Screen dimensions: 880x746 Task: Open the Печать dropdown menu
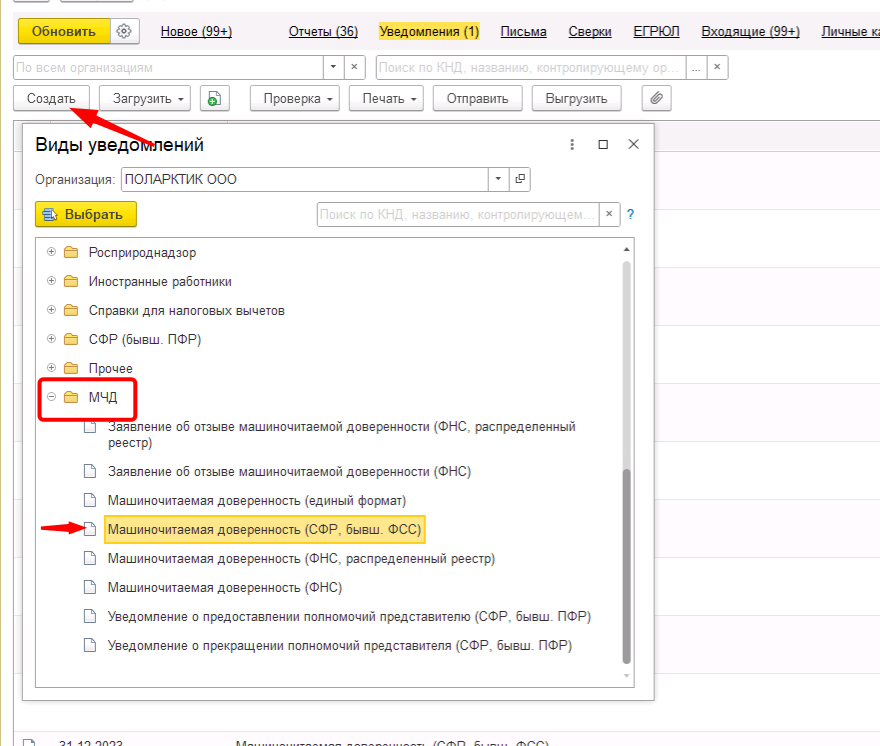(388, 98)
